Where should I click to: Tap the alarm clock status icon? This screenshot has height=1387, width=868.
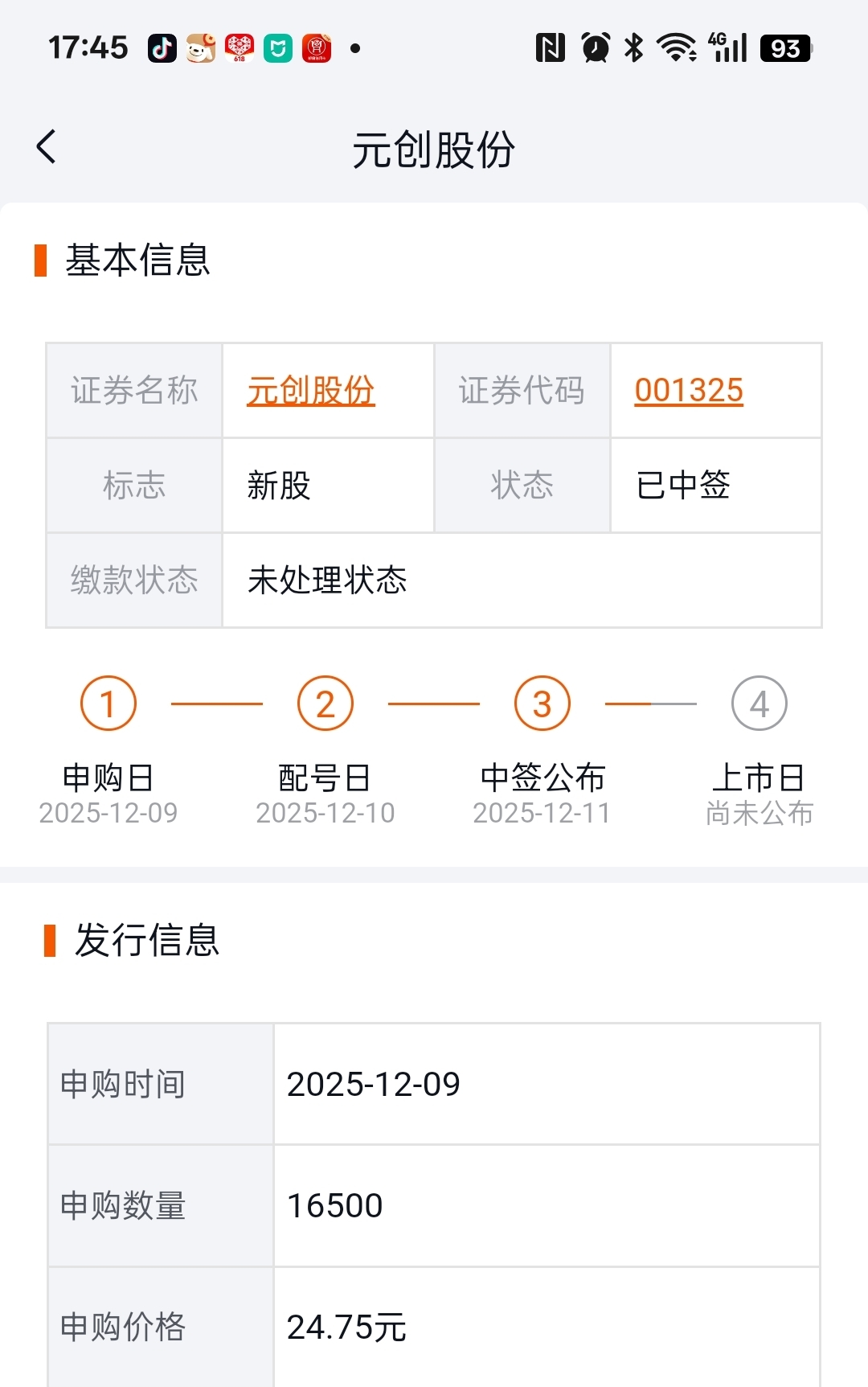pos(596,48)
